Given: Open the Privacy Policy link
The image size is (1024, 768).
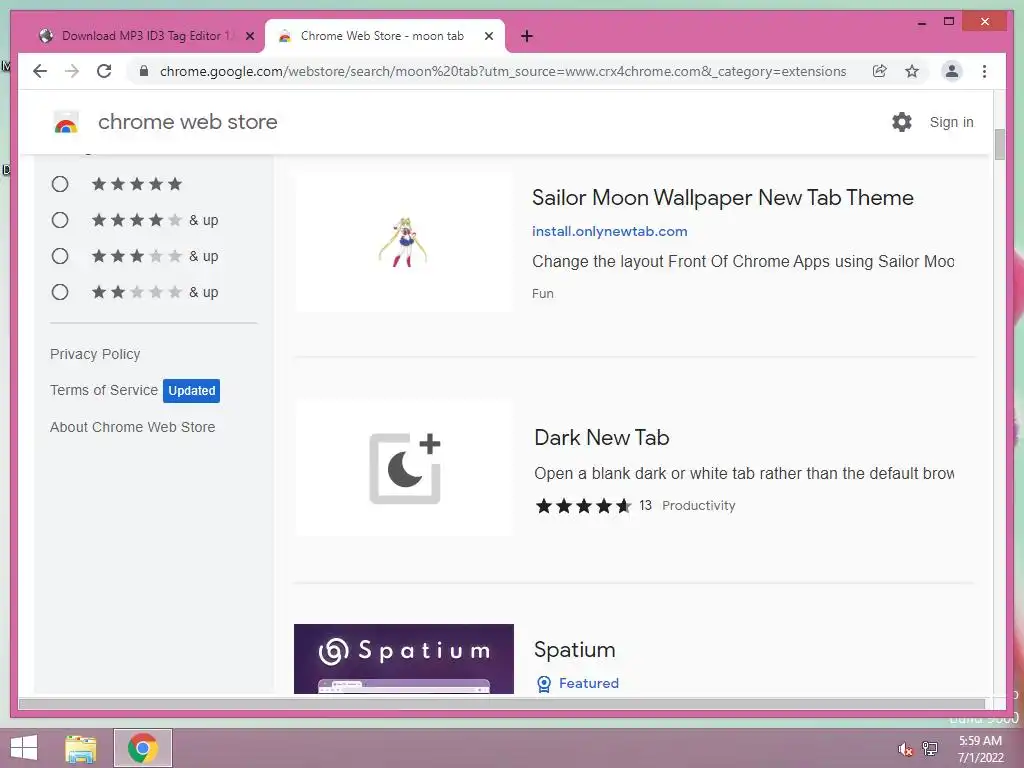Looking at the screenshot, I should pyautogui.click(x=95, y=354).
